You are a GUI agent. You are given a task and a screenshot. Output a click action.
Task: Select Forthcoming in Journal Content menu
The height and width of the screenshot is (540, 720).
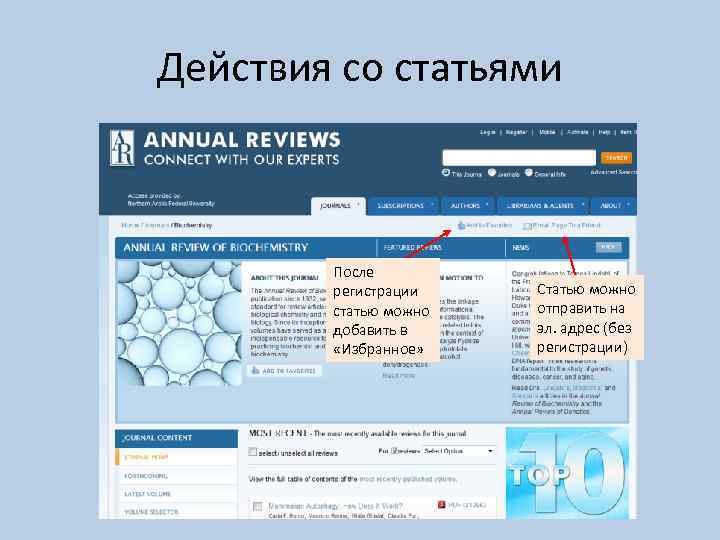click(177, 476)
